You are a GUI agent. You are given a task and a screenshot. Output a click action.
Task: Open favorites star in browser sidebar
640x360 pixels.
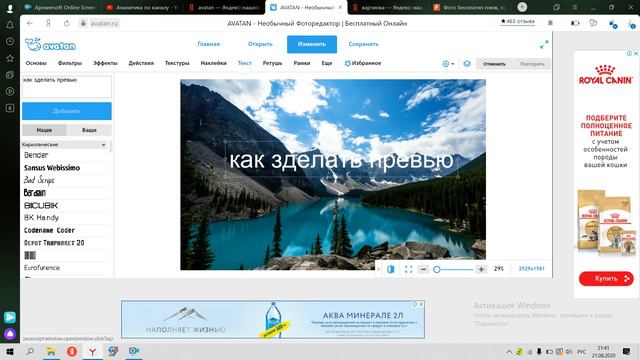click(10, 58)
